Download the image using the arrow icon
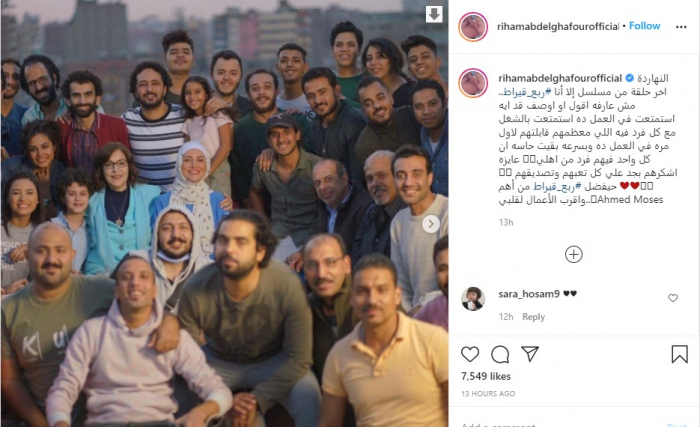The height and width of the screenshot is (427, 700). (x=434, y=14)
